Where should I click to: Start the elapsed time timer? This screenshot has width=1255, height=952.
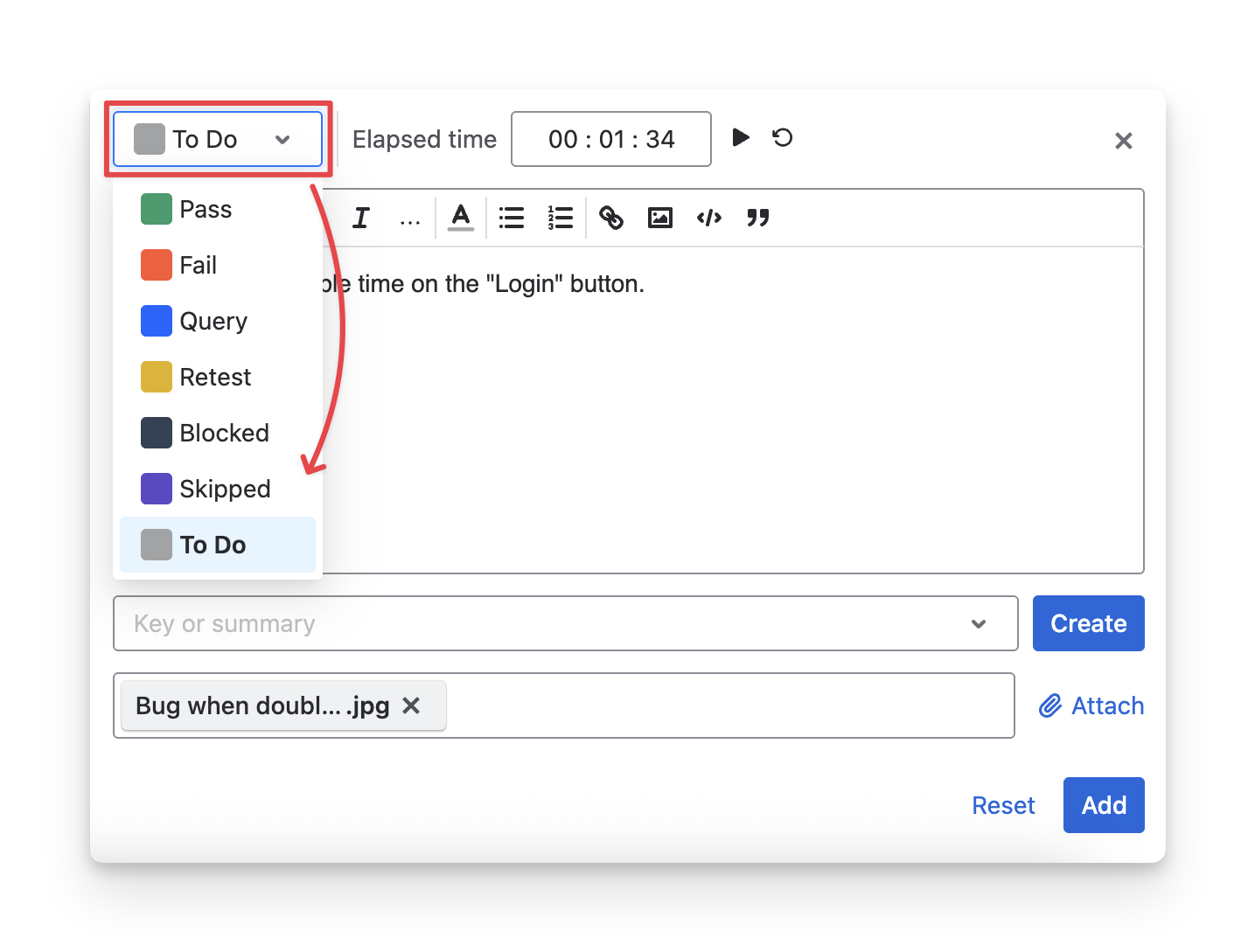[x=740, y=138]
